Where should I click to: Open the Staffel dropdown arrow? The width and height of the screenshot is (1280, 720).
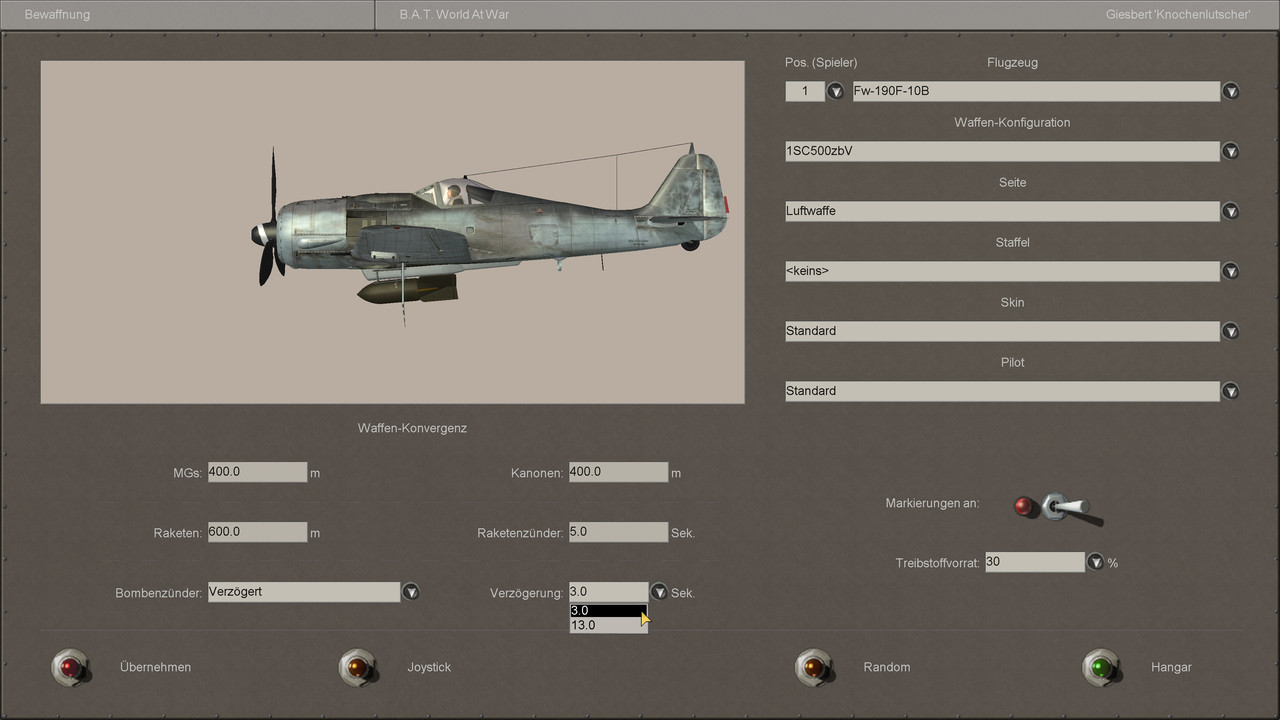click(1231, 271)
